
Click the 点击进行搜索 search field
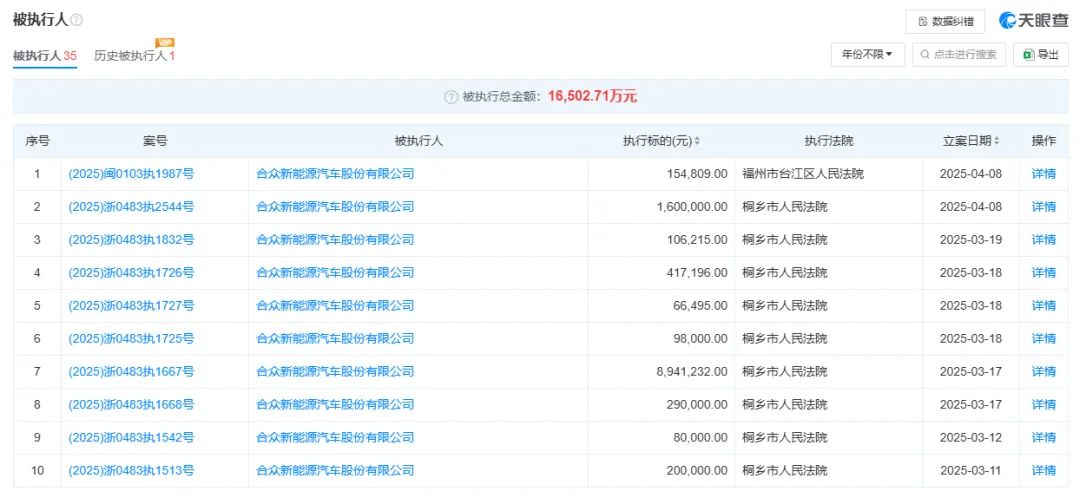[959, 55]
